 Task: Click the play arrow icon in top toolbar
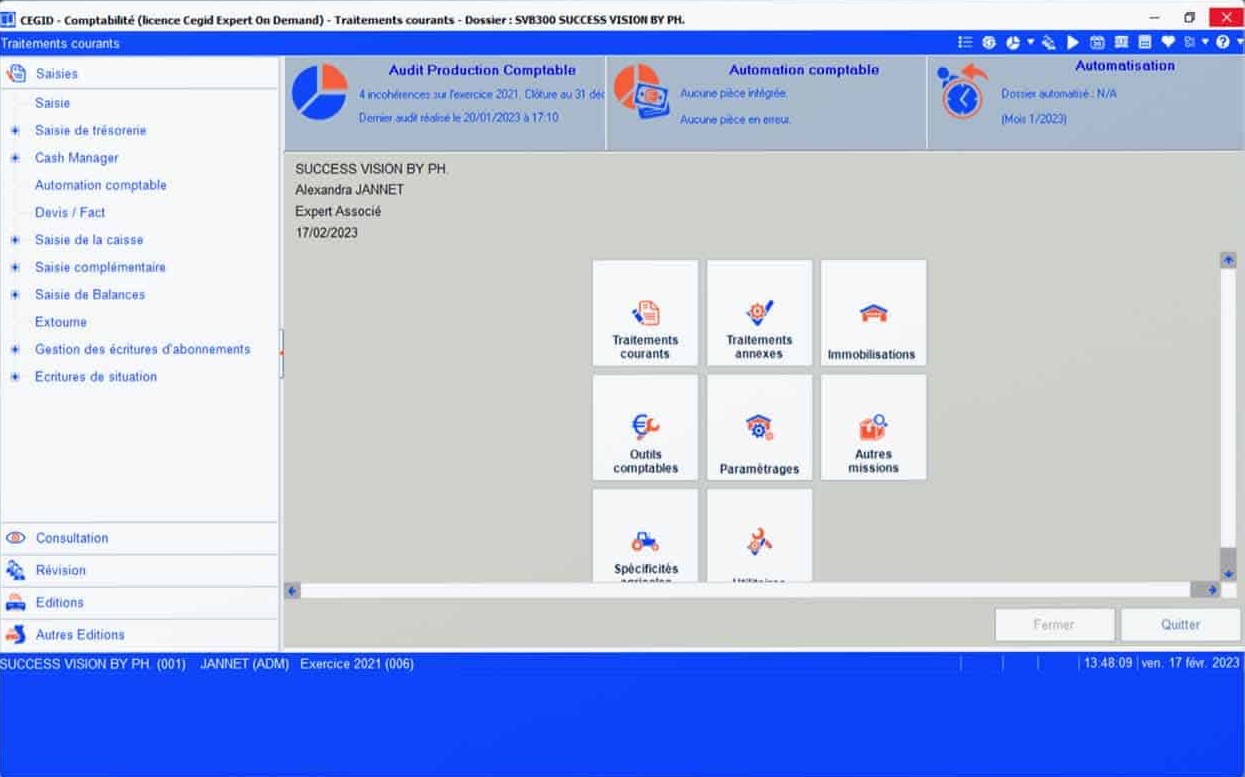(1073, 42)
